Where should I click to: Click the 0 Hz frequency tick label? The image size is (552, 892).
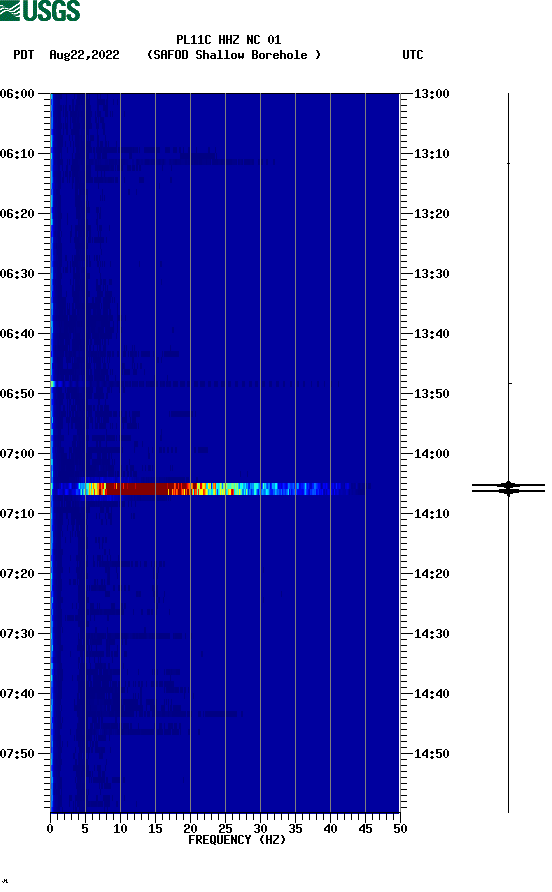(x=50, y=829)
